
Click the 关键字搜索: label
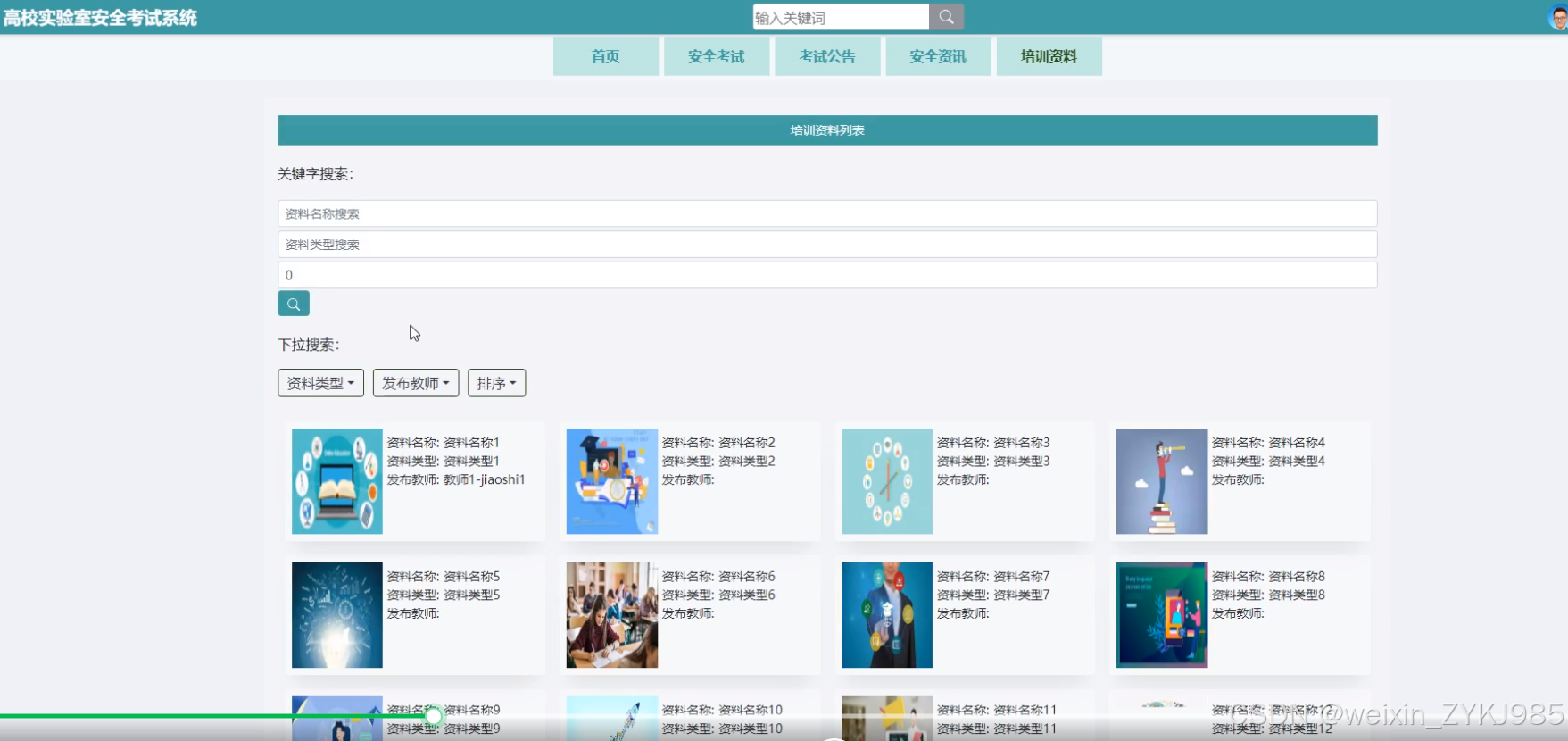tap(315, 174)
